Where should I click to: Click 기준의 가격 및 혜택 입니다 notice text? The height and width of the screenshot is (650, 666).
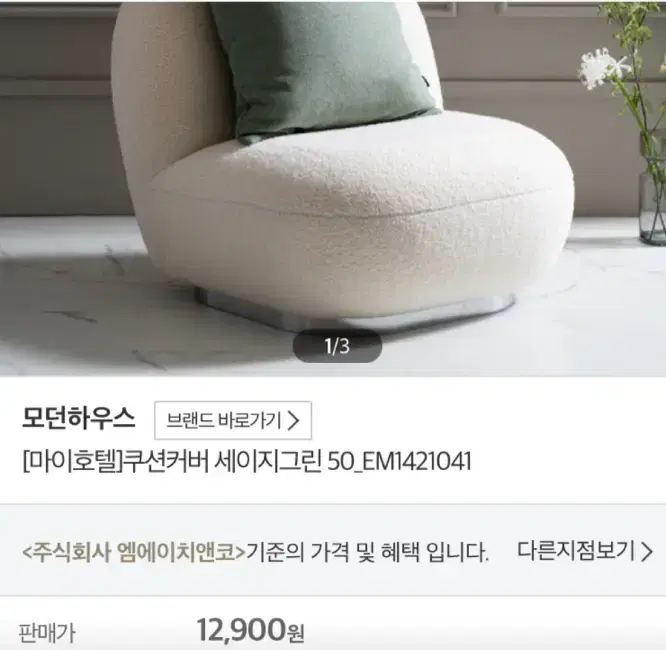point(368,551)
